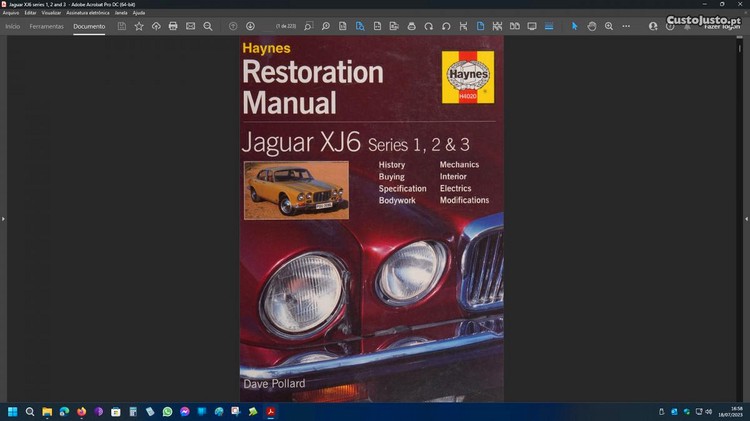Click the Windows Start button
This screenshot has height=421, width=750.
point(13,411)
